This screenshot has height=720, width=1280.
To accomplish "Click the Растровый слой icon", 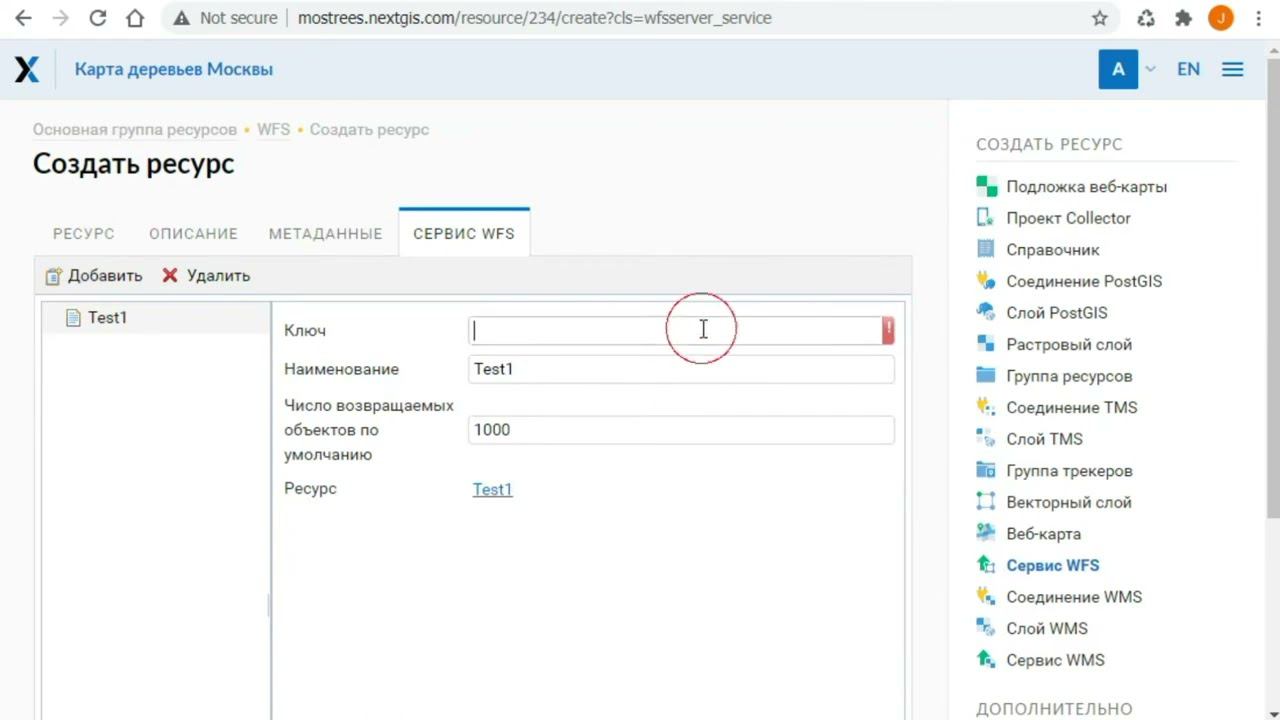I will pos(987,344).
